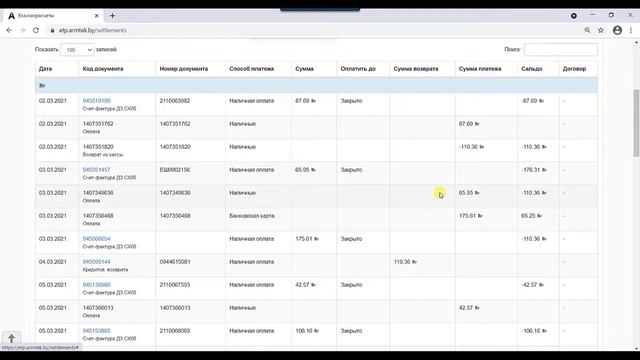Viewport: 640px width, 360px height.
Task: Click the -176.31 balance value
Action: tap(534, 169)
